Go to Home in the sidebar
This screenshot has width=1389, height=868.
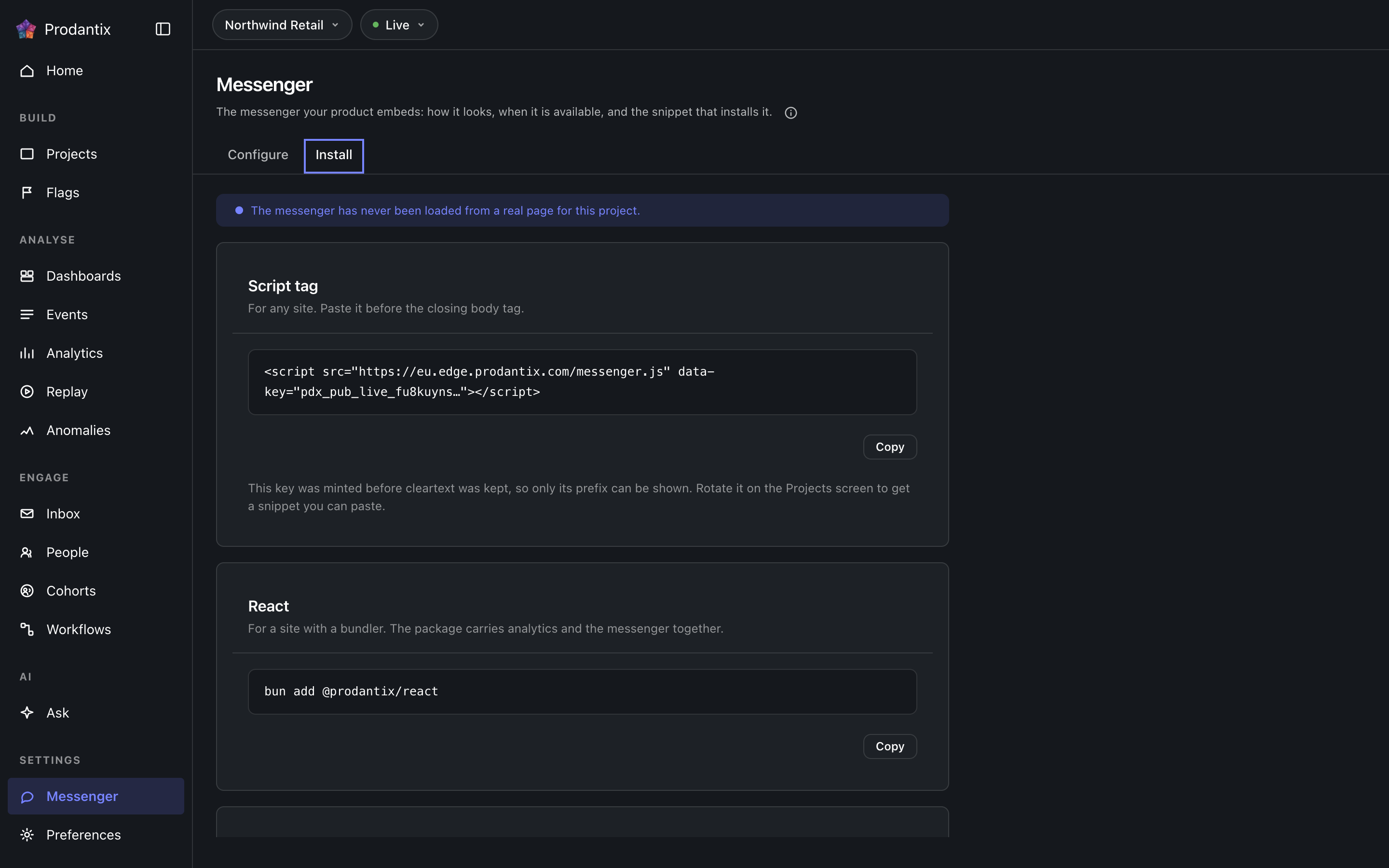click(96, 70)
